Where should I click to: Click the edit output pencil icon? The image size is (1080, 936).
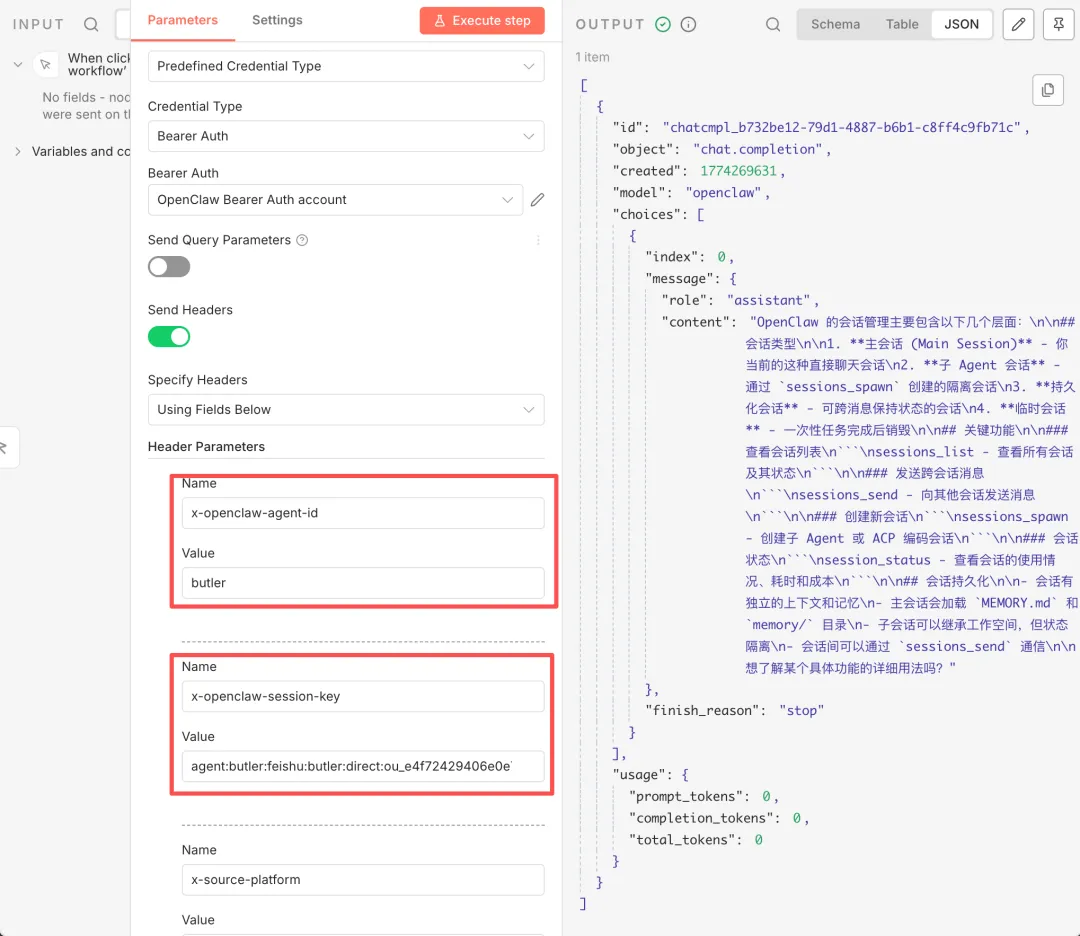1018,24
